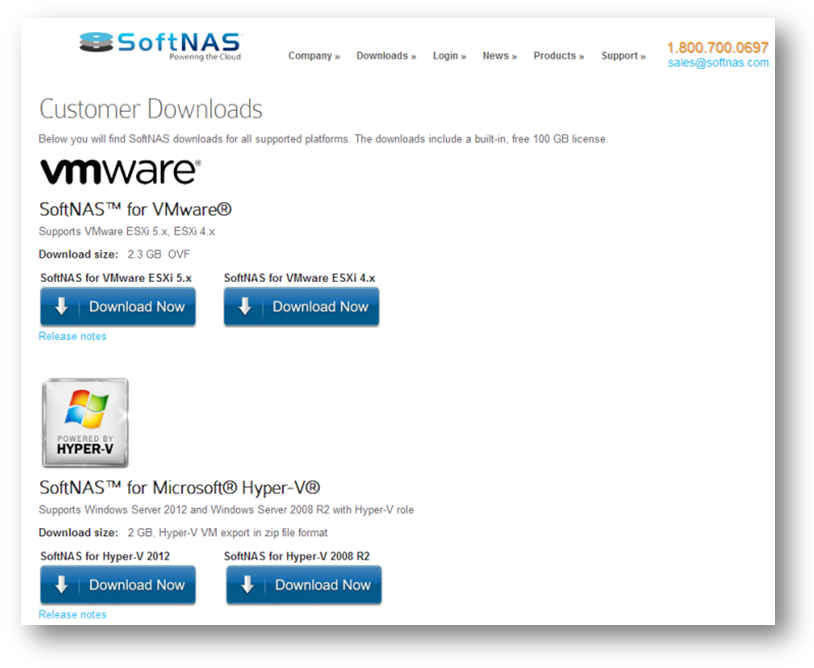Open the News menu

pyautogui.click(x=500, y=56)
